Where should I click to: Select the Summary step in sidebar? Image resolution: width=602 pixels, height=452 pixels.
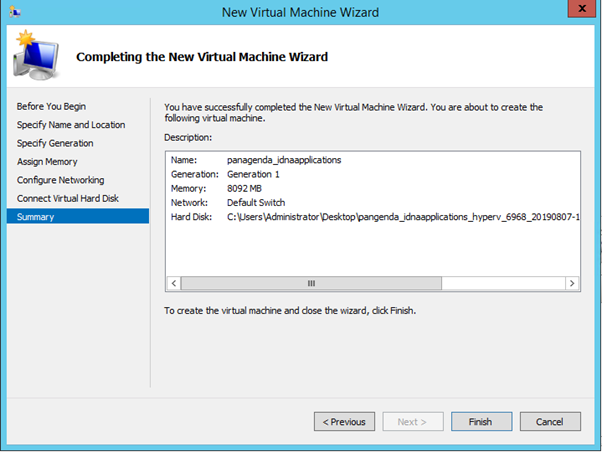click(36, 217)
